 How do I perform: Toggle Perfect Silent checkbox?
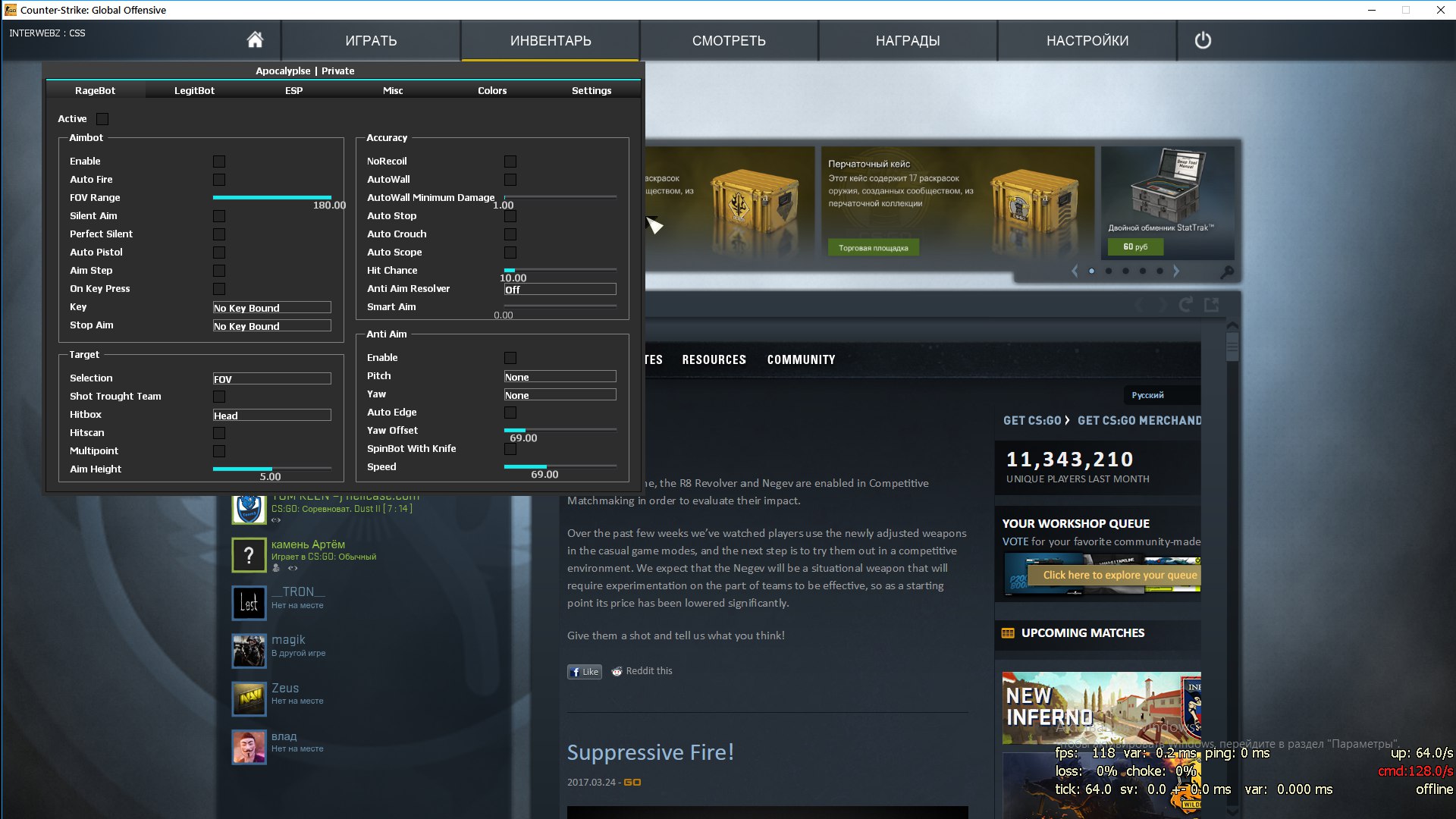pyautogui.click(x=219, y=234)
